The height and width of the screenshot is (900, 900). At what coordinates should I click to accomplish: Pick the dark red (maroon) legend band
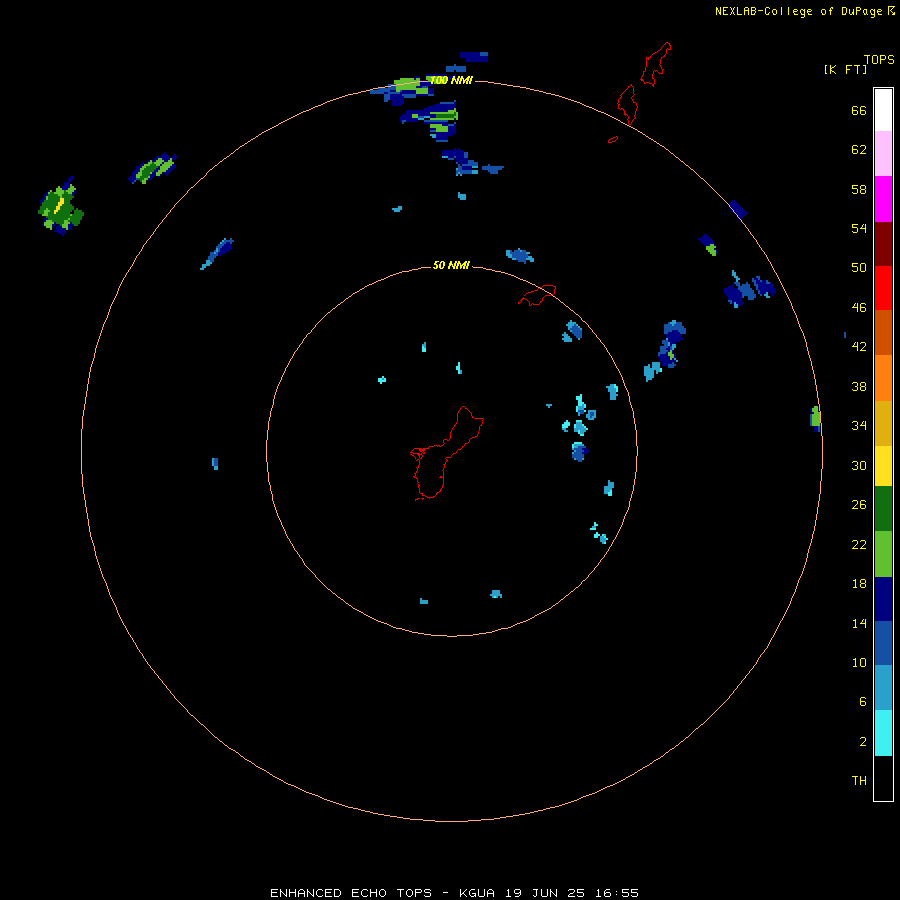coord(883,244)
